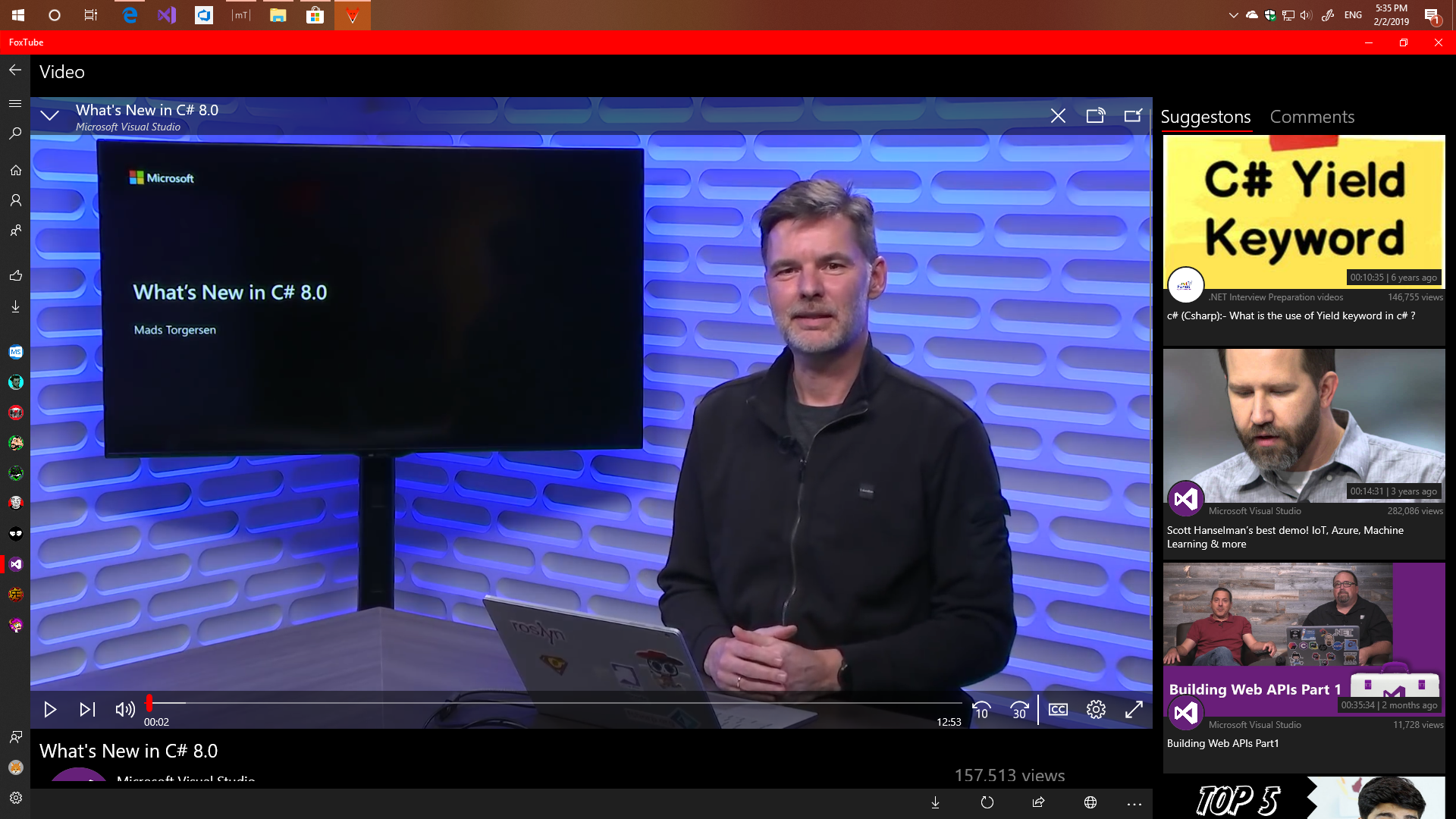Image resolution: width=1456 pixels, height=819 pixels.
Task: Expand the hamburger navigation menu
Action: click(x=15, y=103)
